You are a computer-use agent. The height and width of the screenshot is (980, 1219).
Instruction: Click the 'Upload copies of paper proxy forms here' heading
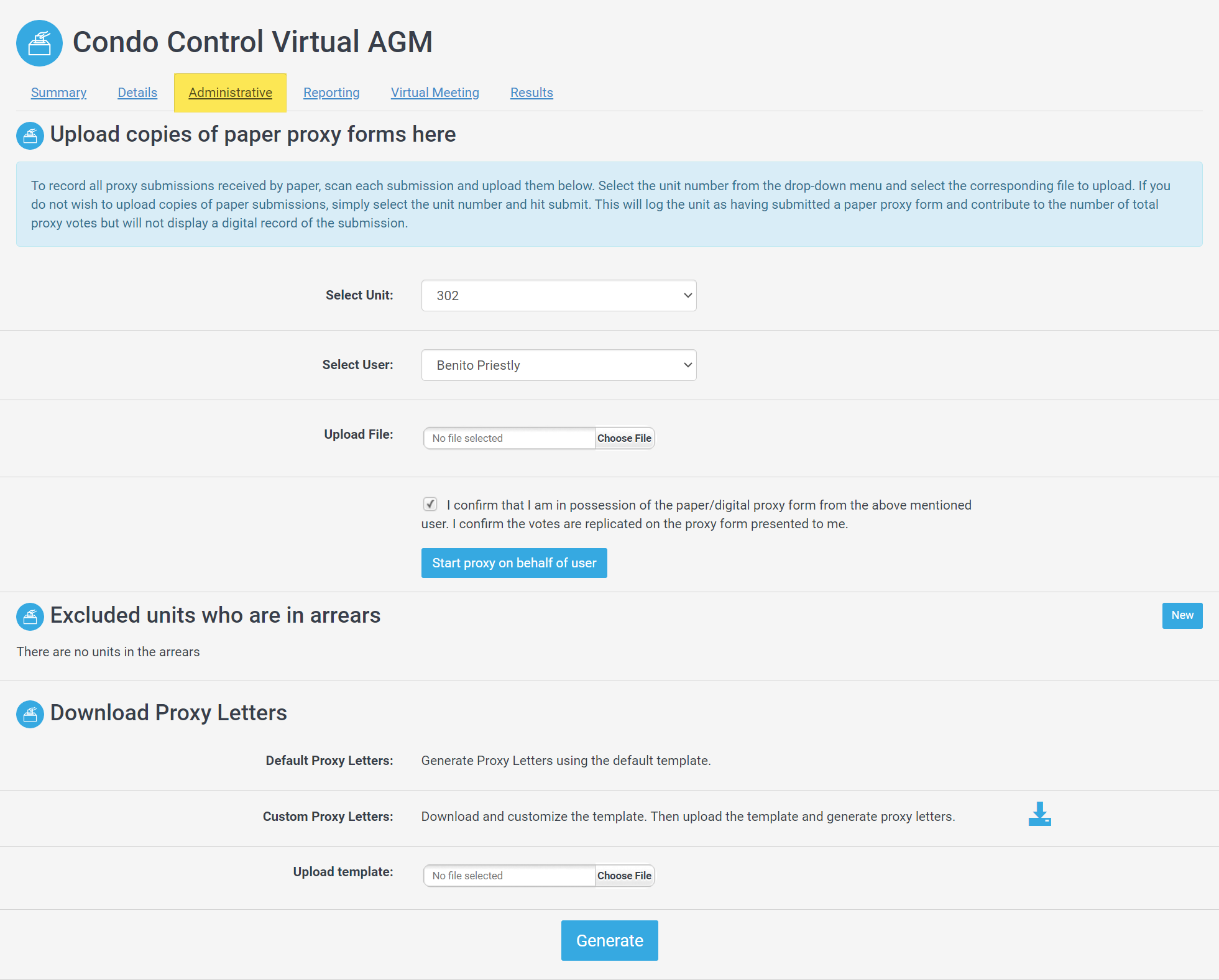[x=253, y=134]
